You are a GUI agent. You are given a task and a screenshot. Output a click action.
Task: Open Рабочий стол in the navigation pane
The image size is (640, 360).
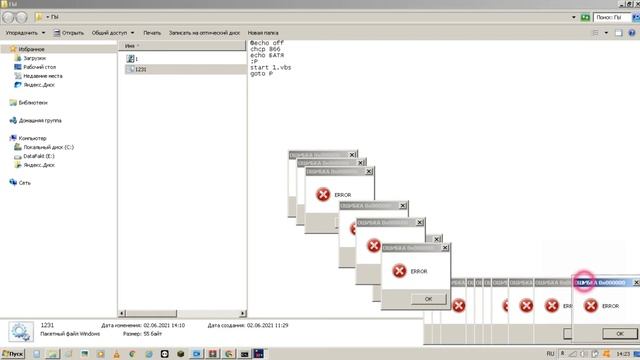point(39,67)
